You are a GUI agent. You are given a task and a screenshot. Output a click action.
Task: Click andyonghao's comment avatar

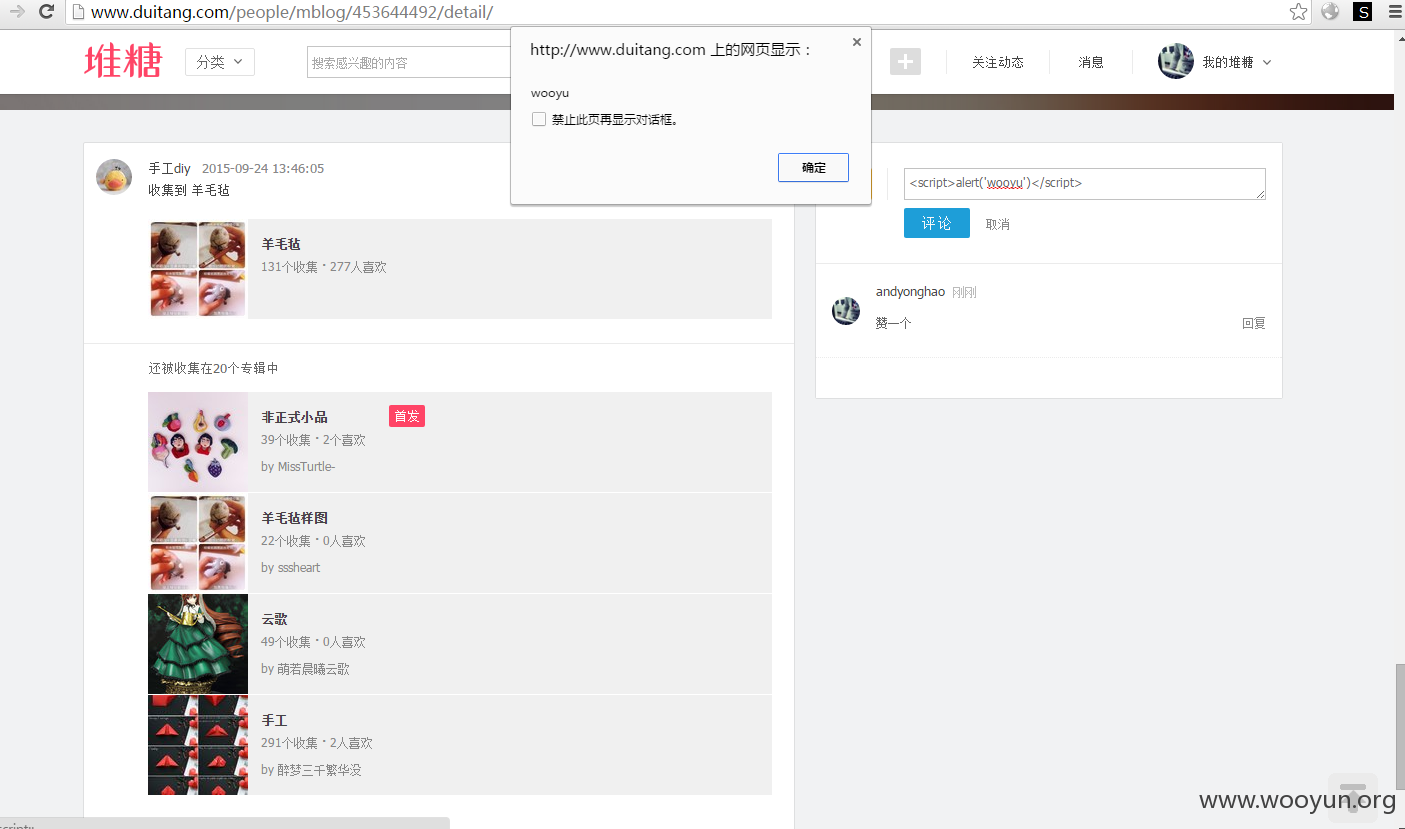(846, 310)
